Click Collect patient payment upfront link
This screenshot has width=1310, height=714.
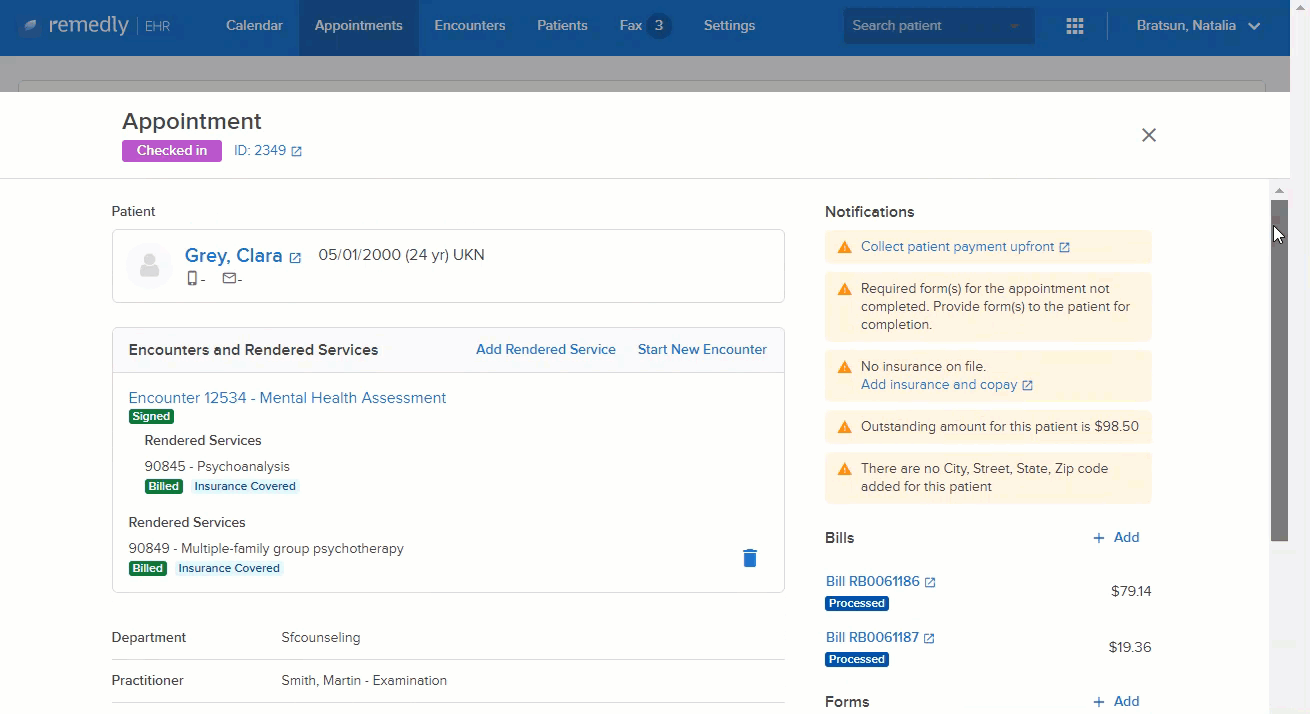point(957,247)
